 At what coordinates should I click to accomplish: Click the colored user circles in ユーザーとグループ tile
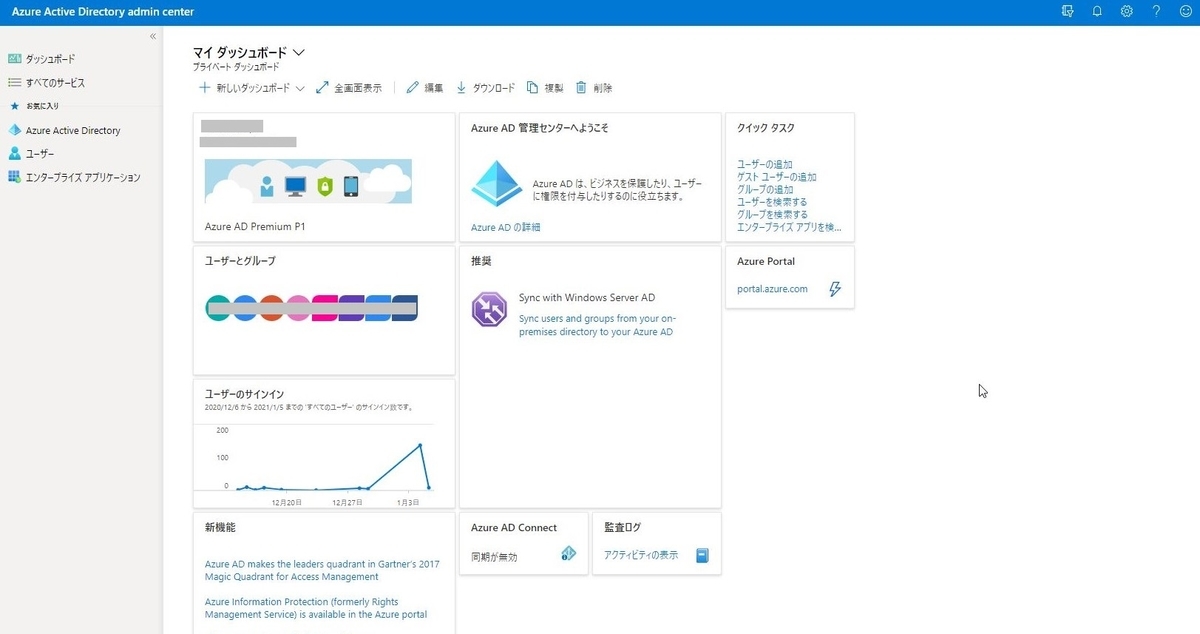coord(311,308)
